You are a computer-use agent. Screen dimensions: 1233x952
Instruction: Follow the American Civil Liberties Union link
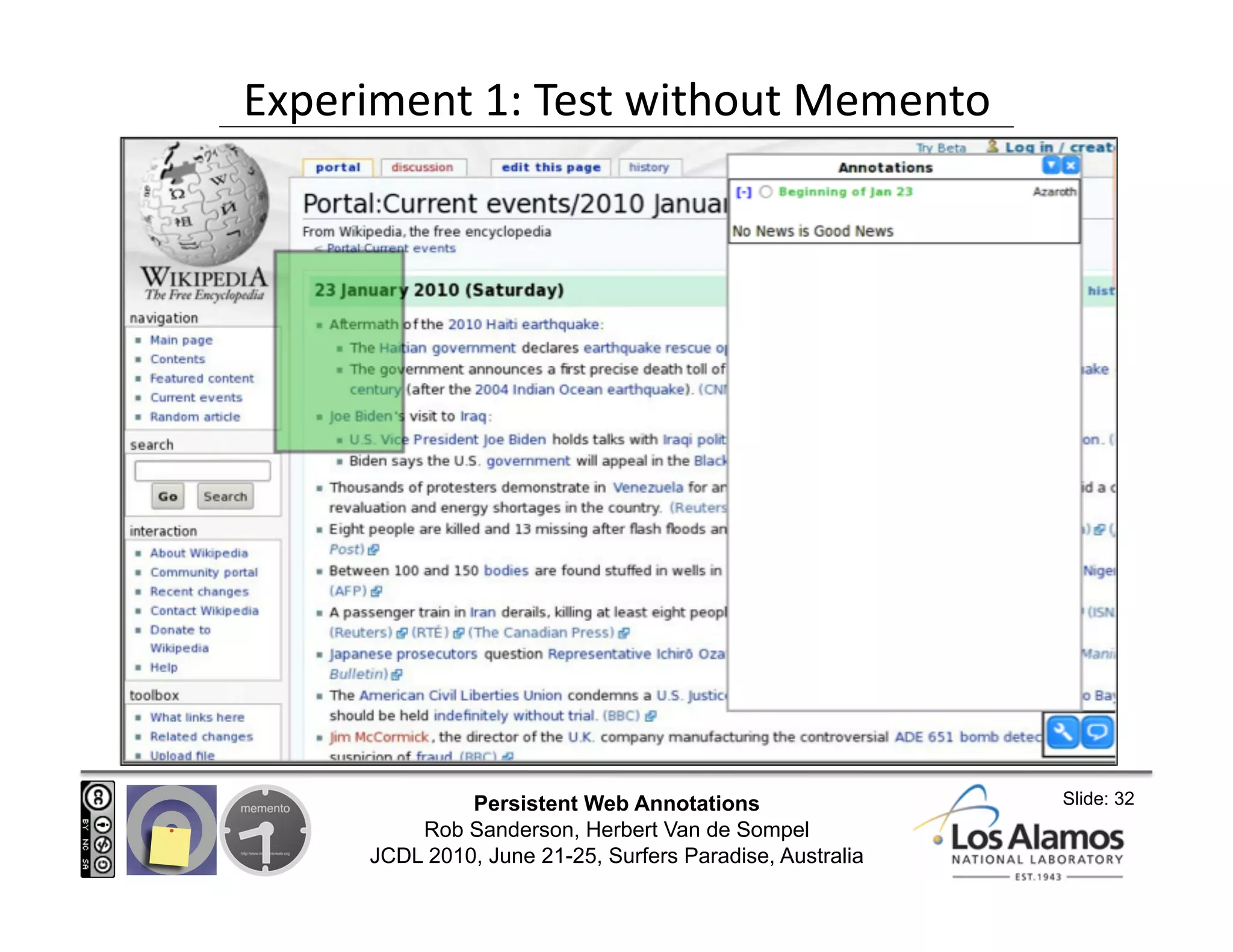[461, 695]
